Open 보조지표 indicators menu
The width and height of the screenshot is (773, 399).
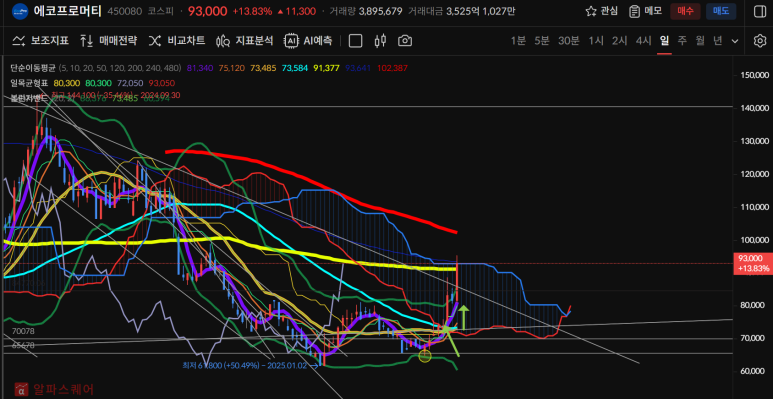click(x=40, y=41)
